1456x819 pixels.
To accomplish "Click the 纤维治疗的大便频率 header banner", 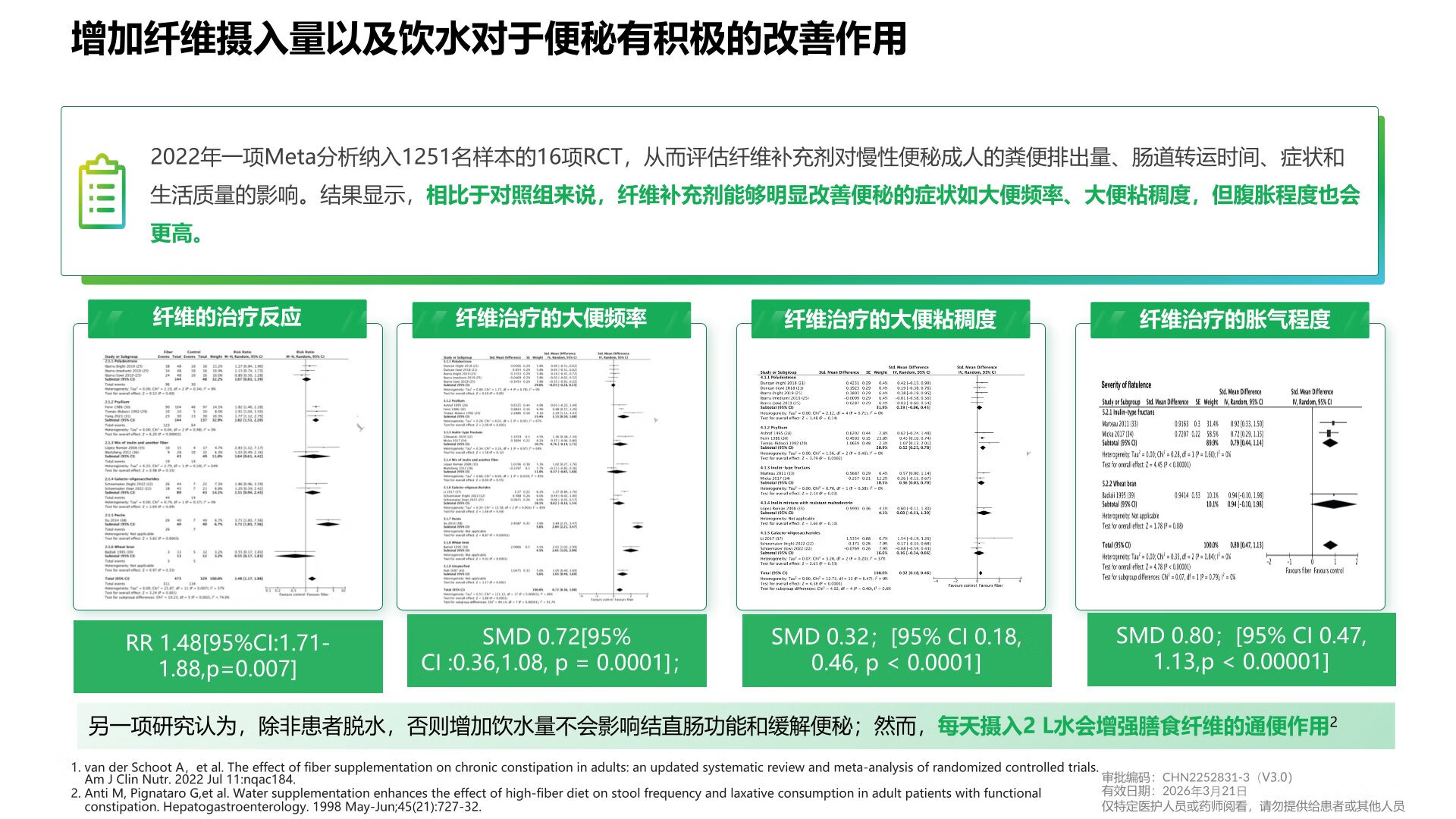I will [551, 318].
